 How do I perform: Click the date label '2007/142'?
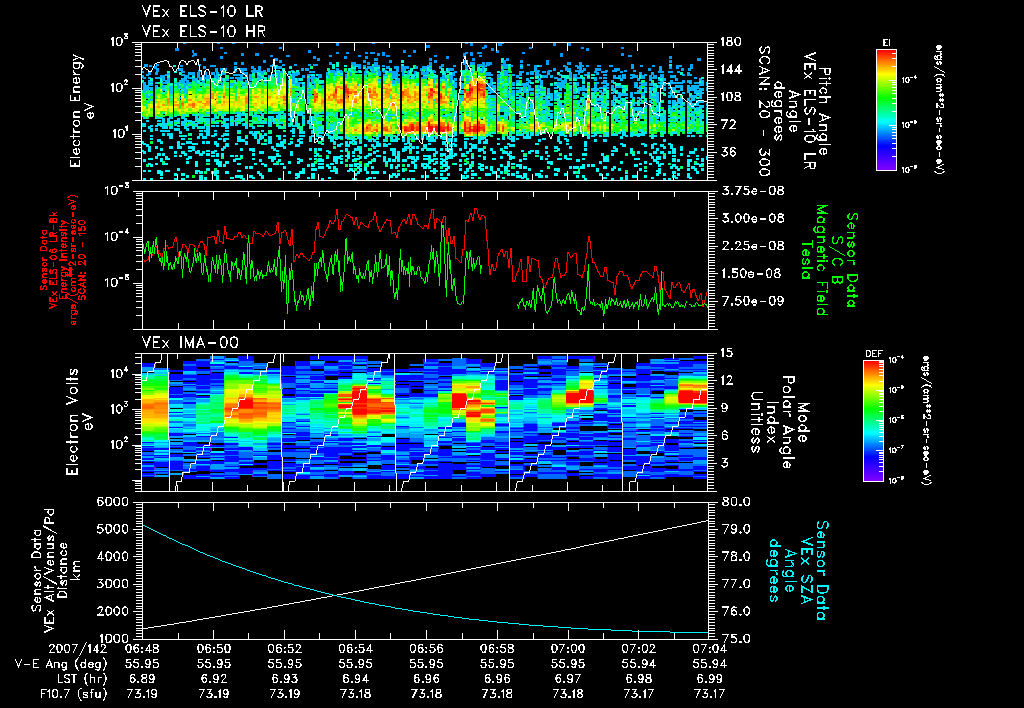(76, 649)
